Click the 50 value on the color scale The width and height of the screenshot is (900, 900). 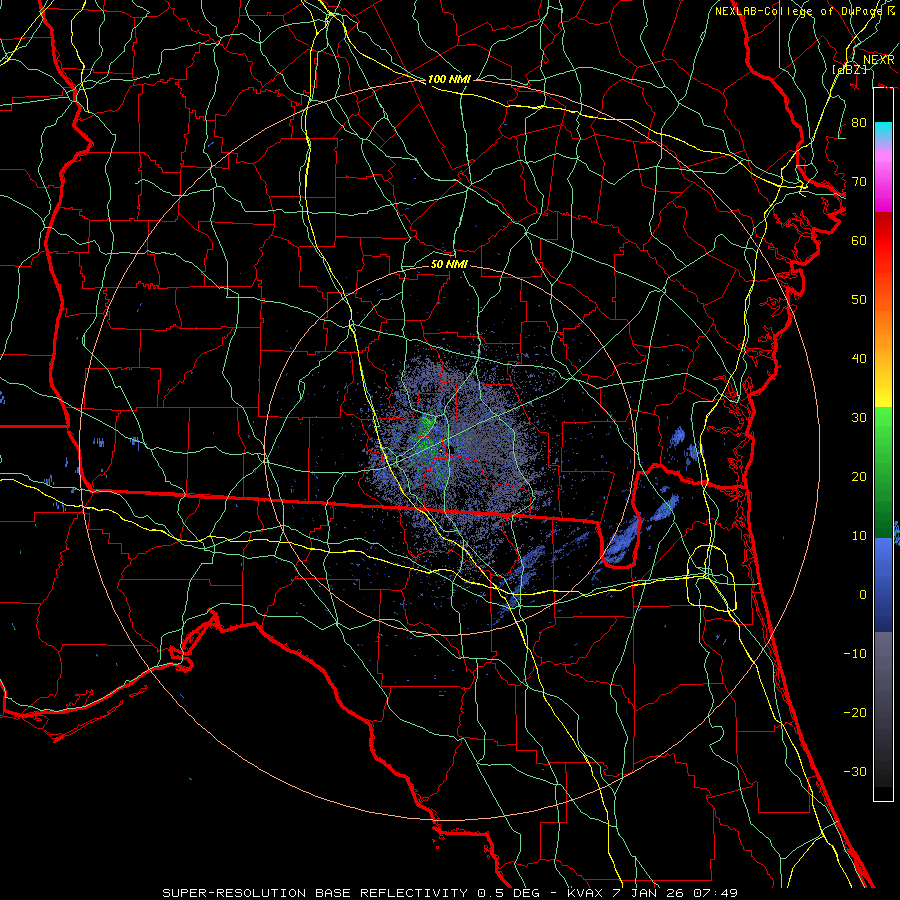point(859,300)
